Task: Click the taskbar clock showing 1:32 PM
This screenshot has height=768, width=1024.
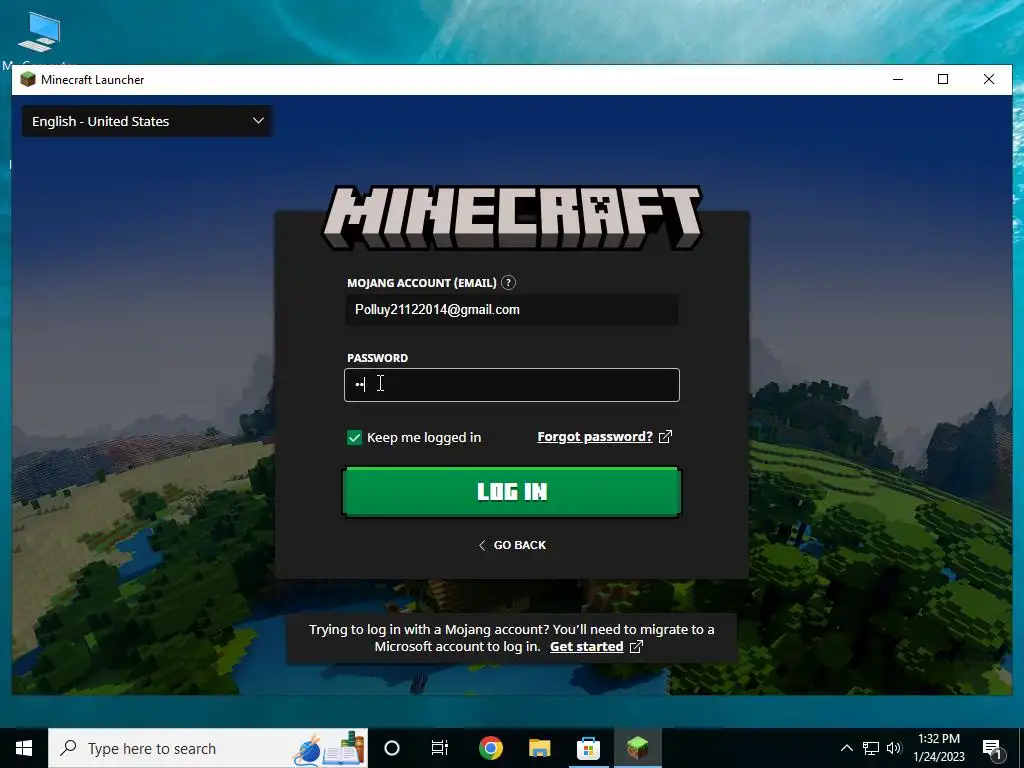Action: [x=938, y=748]
